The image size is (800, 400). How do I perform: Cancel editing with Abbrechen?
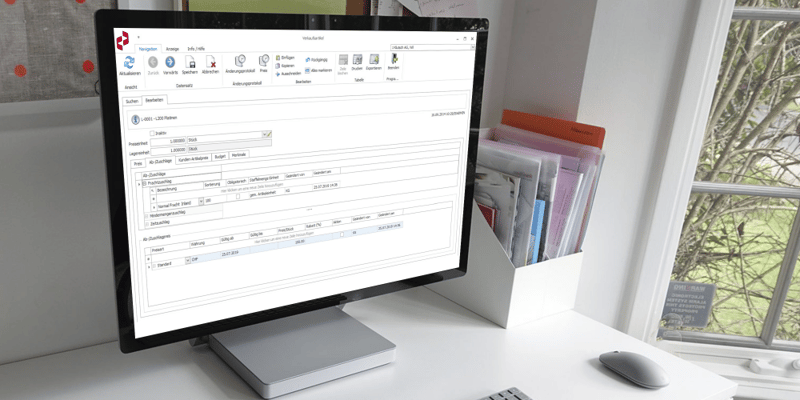click(x=211, y=62)
